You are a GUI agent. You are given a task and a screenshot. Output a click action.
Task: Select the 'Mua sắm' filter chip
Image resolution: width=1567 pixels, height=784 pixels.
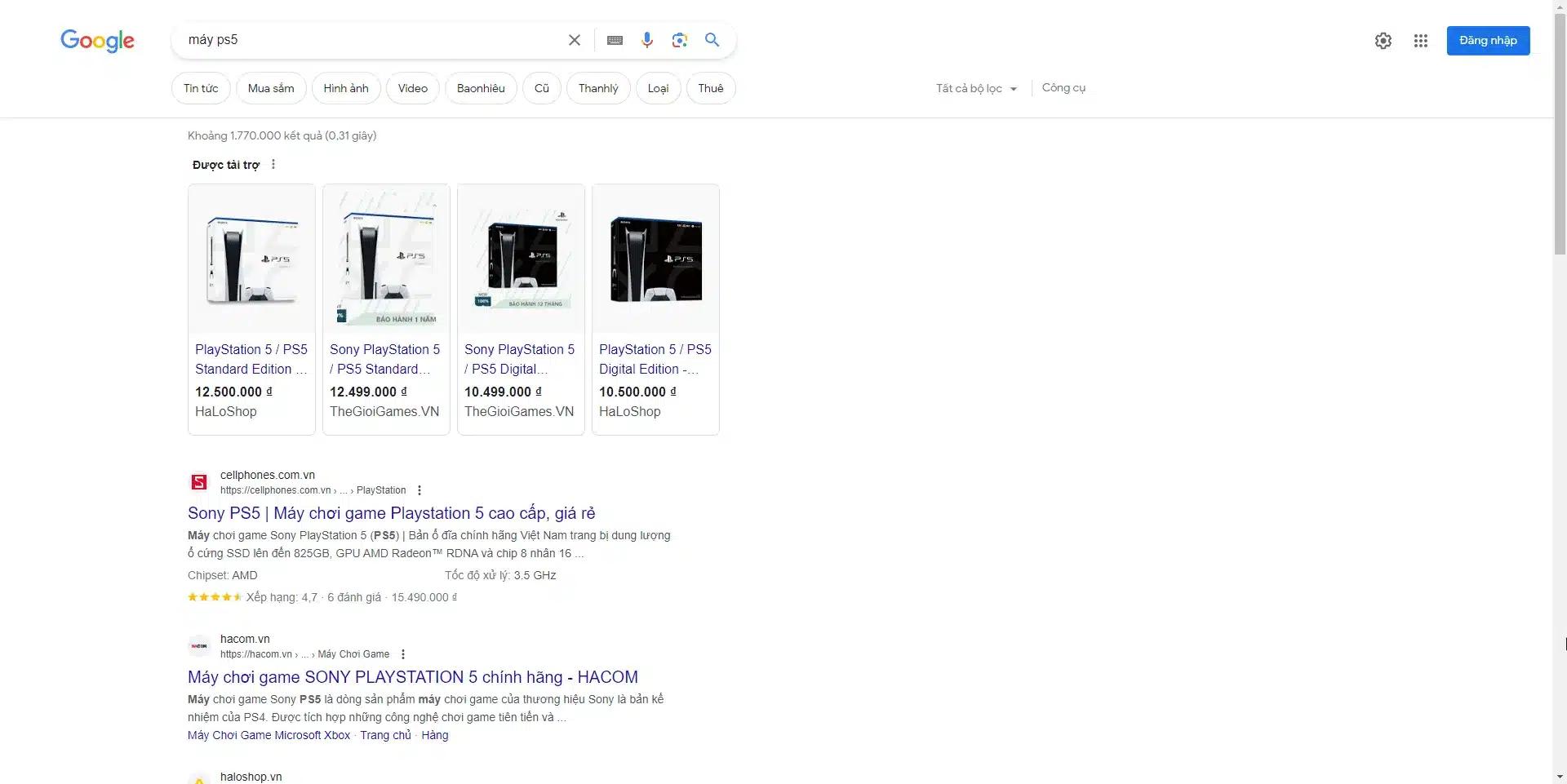click(271, 88)
